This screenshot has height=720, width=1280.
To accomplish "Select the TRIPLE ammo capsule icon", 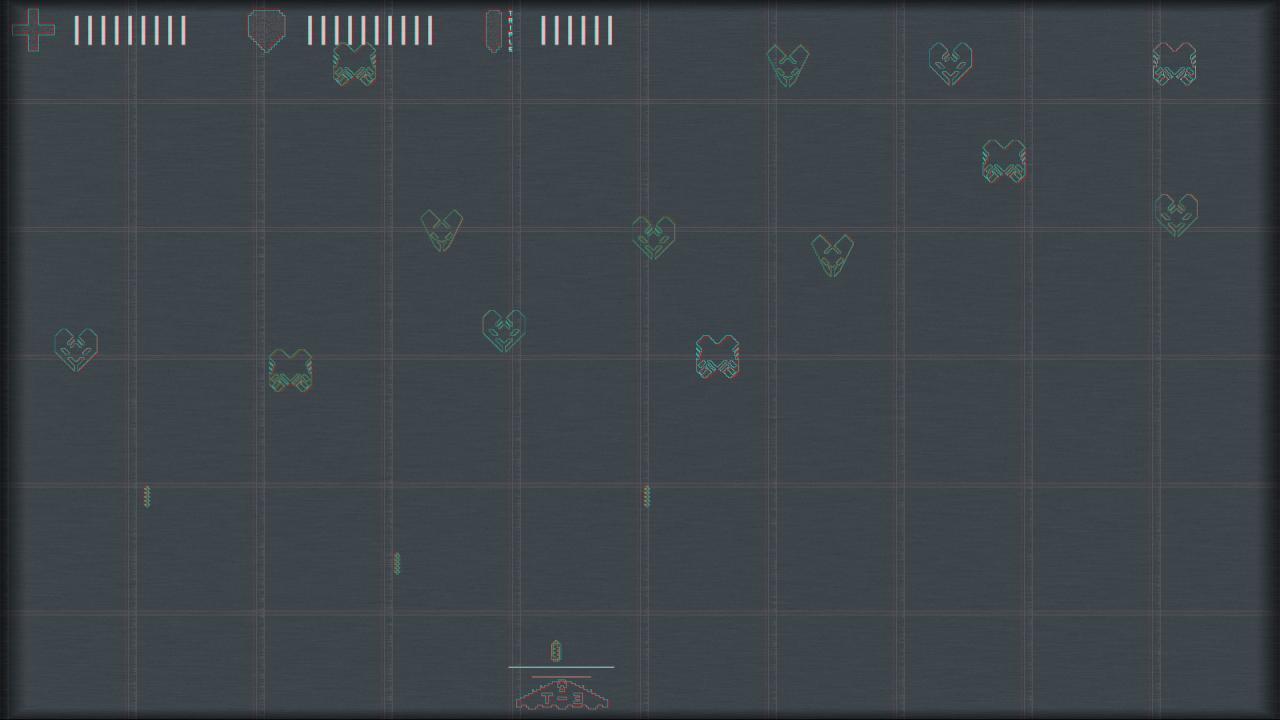I will tap(493, 30).
